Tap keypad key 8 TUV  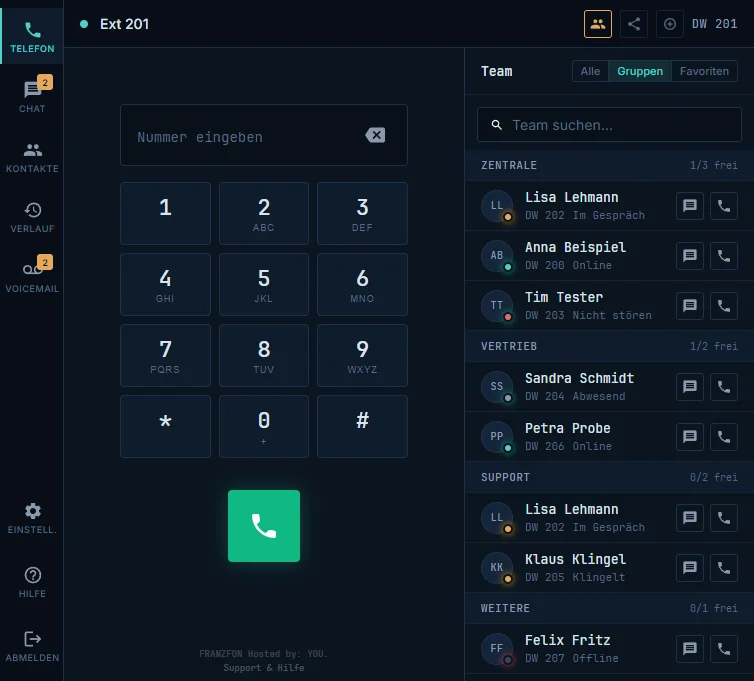(x=264, y=355)
